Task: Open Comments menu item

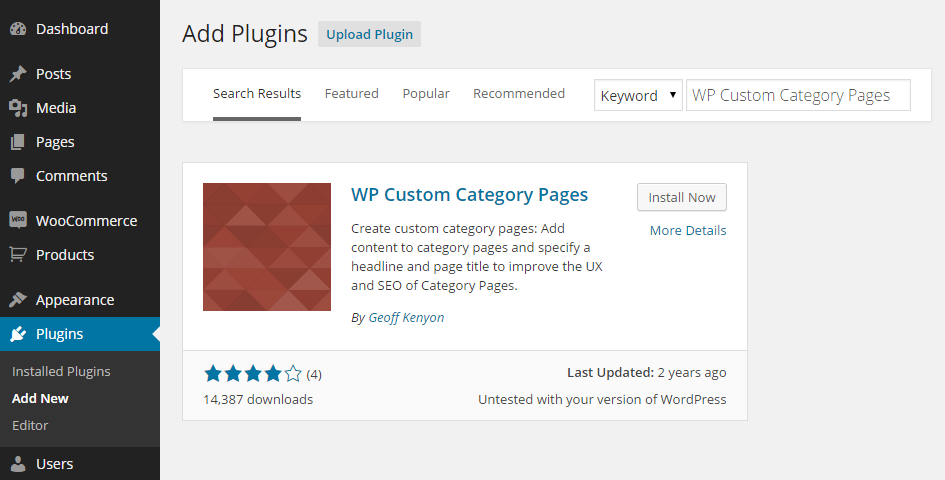Action: tap(71, 176)
